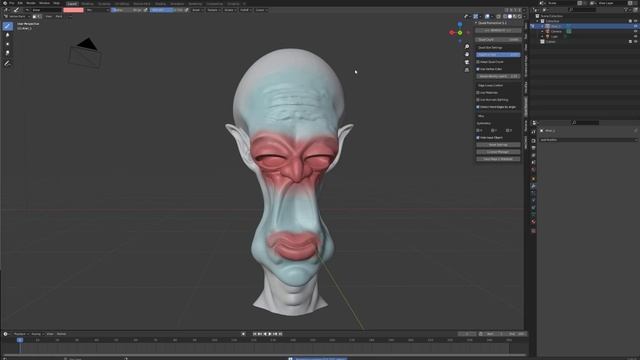This screenshot has height=360, width=640.
Task: Select the Smear tool in toolbar
Action: pyautogui.click(x=7, y=53)
